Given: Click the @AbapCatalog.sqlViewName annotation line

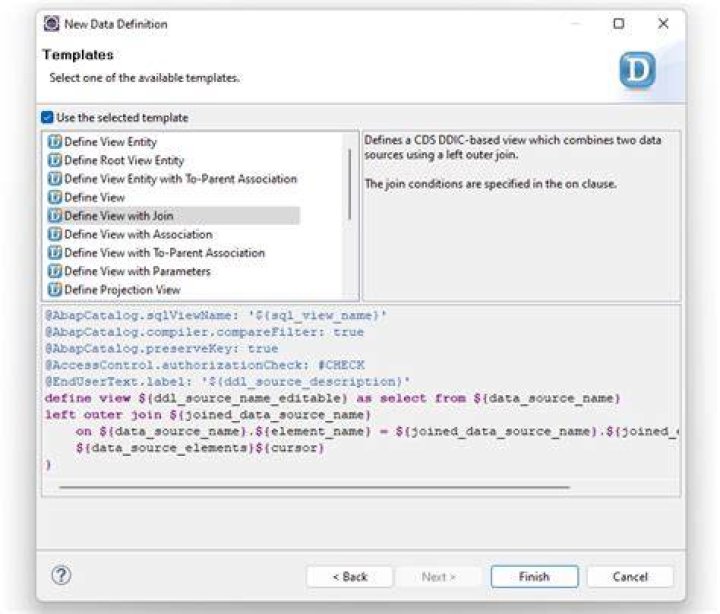Looking at the screenshot, I should (216, 315).
